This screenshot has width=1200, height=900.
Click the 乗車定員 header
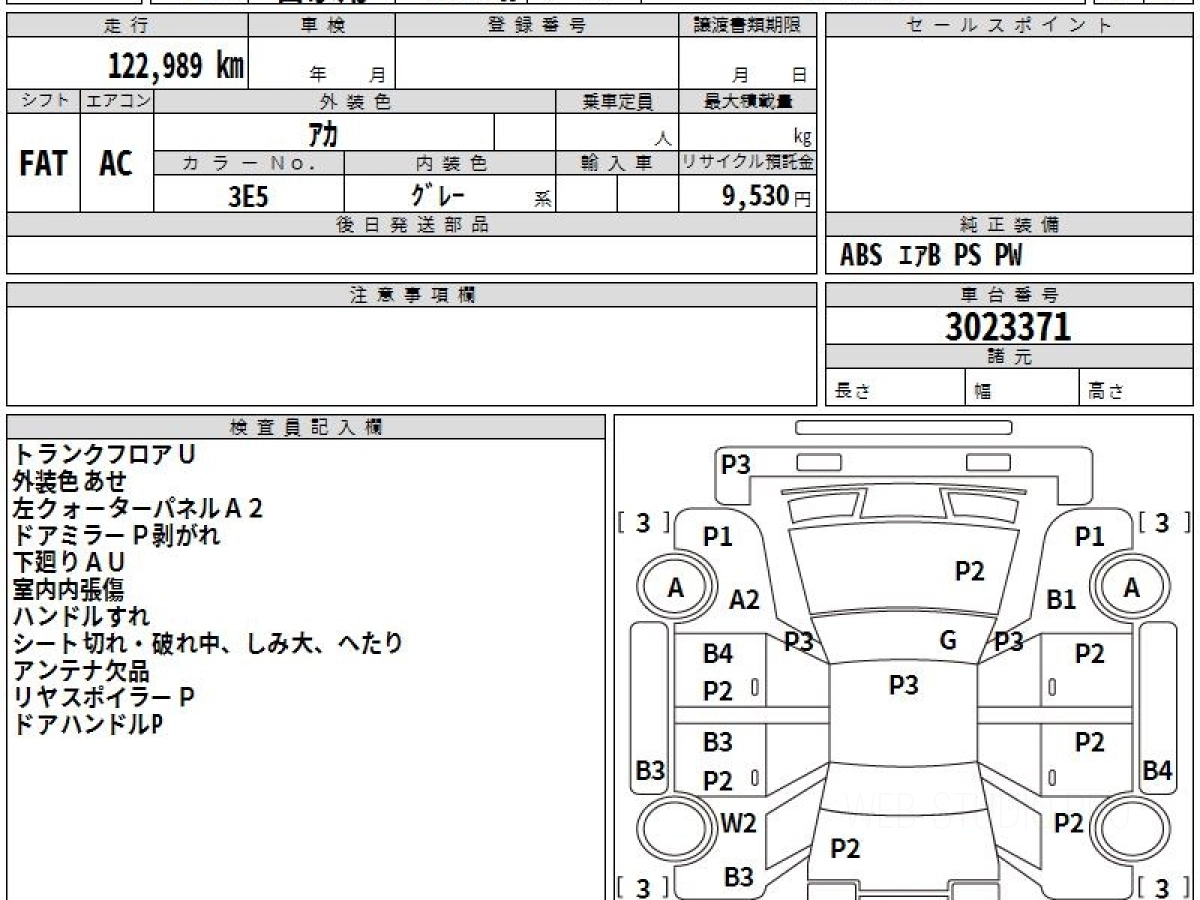point(617,101)
